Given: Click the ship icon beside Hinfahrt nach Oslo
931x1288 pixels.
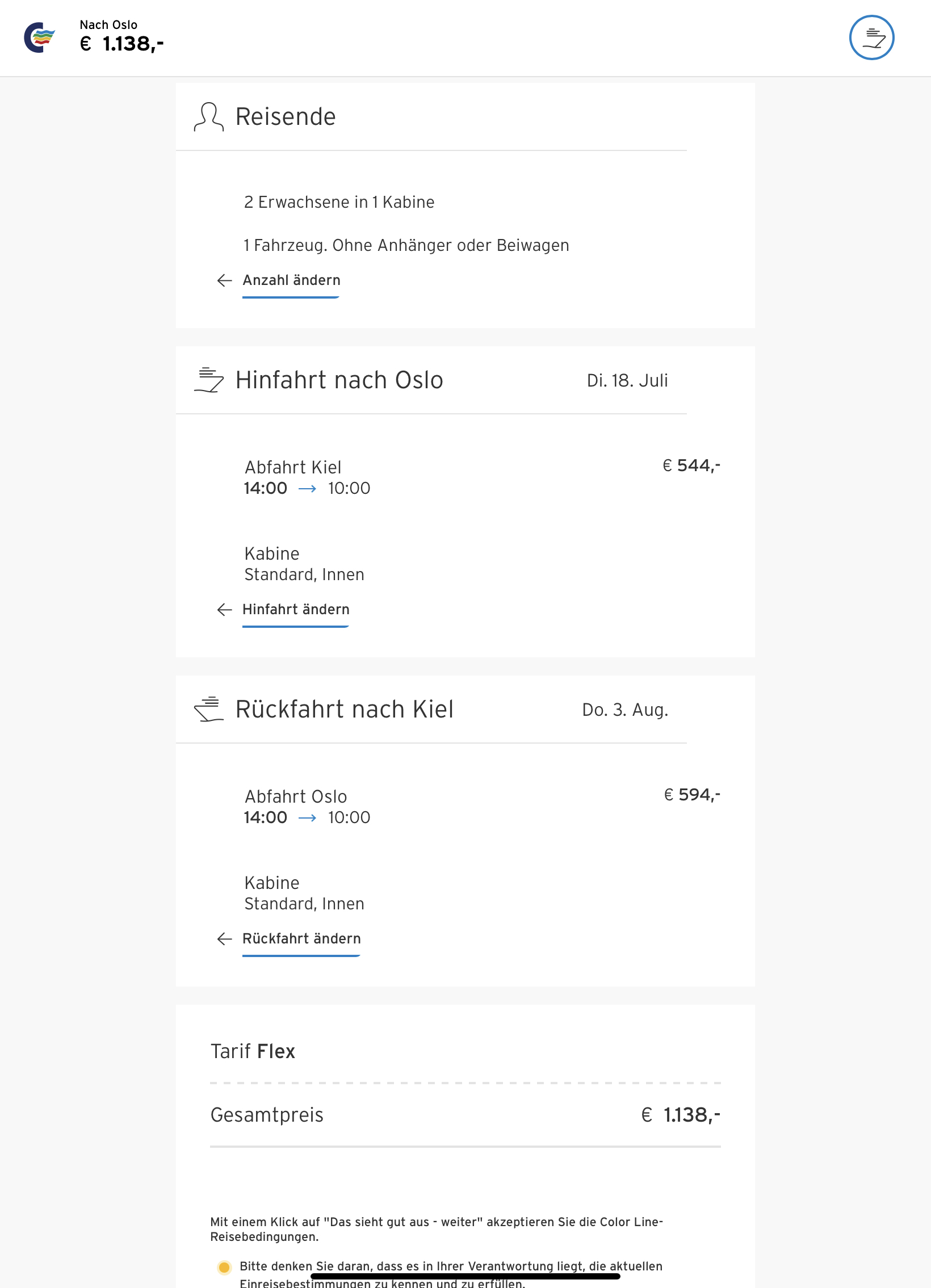Looking at the screenshot, I should click(x=208, y=380).
